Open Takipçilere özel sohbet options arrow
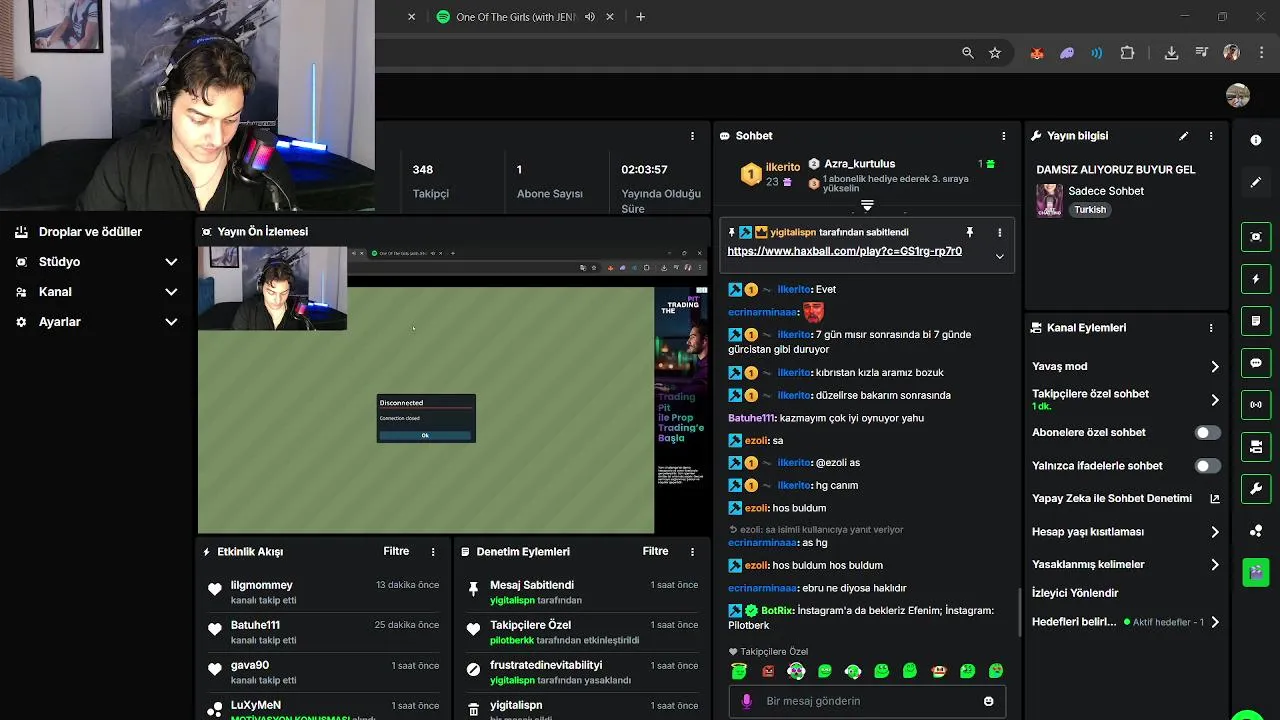The image size is (1280, 720). (1215, 400)
